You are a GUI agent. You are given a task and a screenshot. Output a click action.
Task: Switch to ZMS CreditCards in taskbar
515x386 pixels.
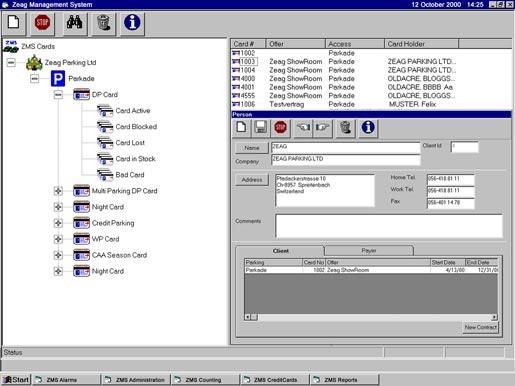[x=275, y=380]
